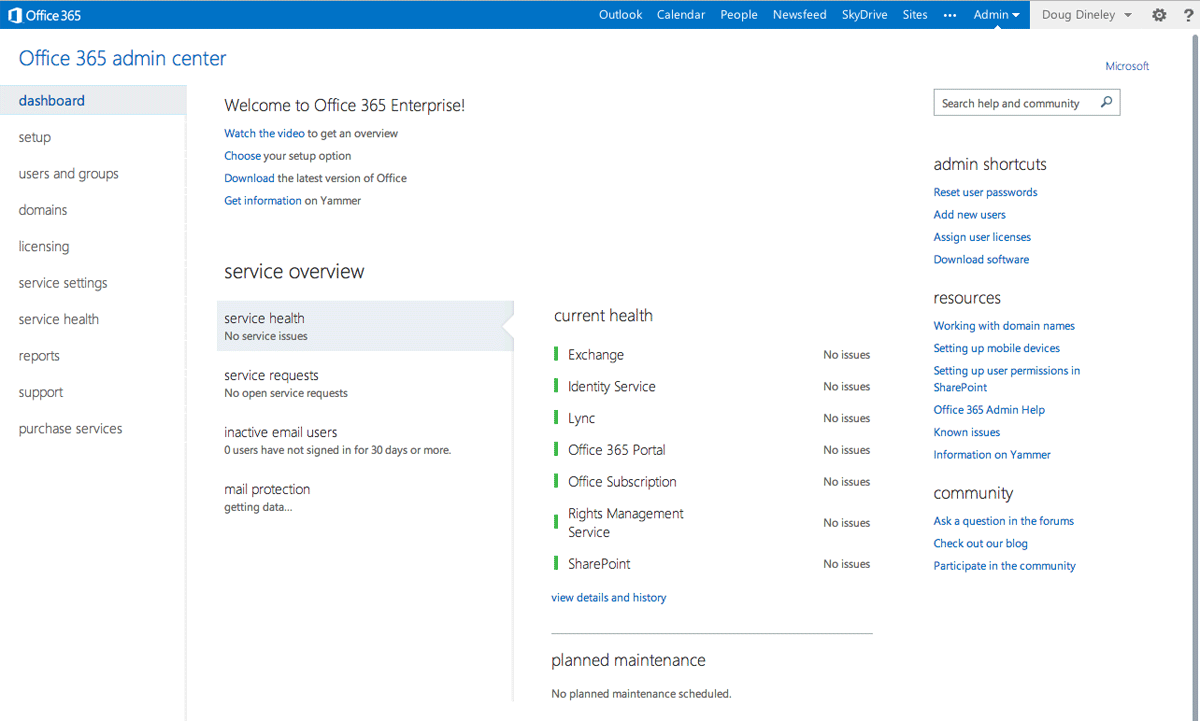Go to SkyDrive in top navigation
The height and width of the screenshot is (721, 1200).
coord(864,15)
